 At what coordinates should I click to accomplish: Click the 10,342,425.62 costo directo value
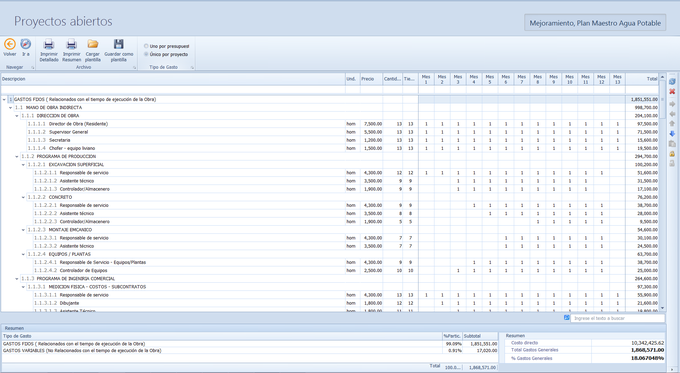(647, 343)
